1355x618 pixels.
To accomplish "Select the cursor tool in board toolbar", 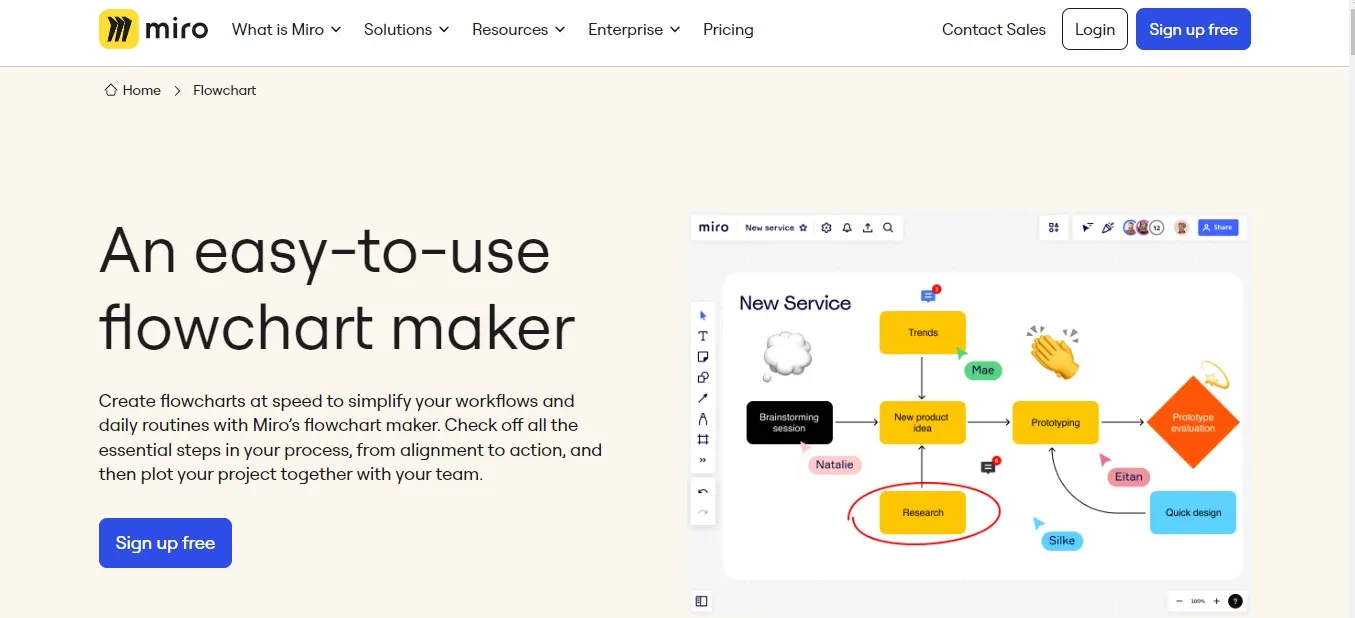I will [703, 316].
